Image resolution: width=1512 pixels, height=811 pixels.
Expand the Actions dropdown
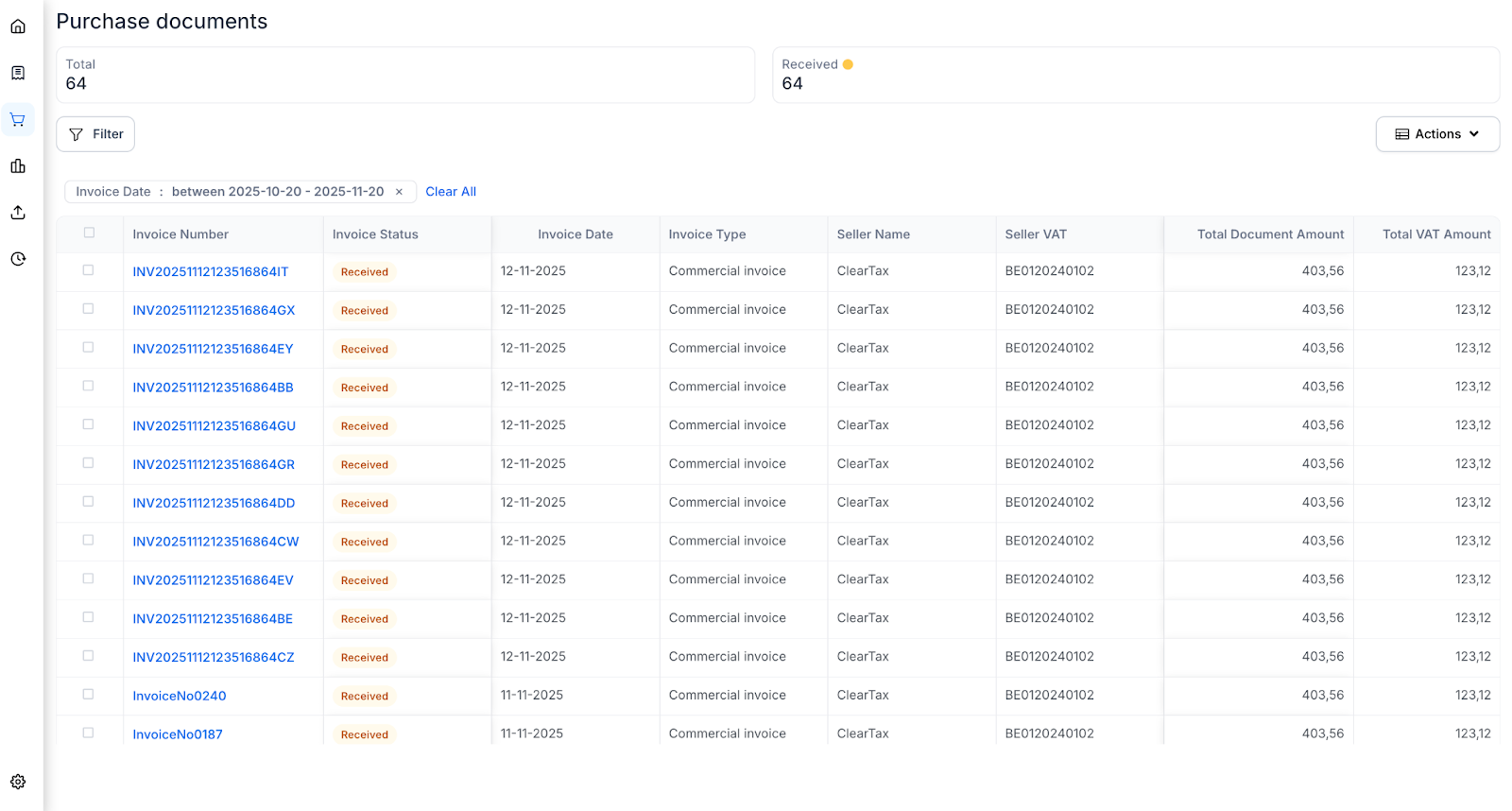click(1436, 134)
